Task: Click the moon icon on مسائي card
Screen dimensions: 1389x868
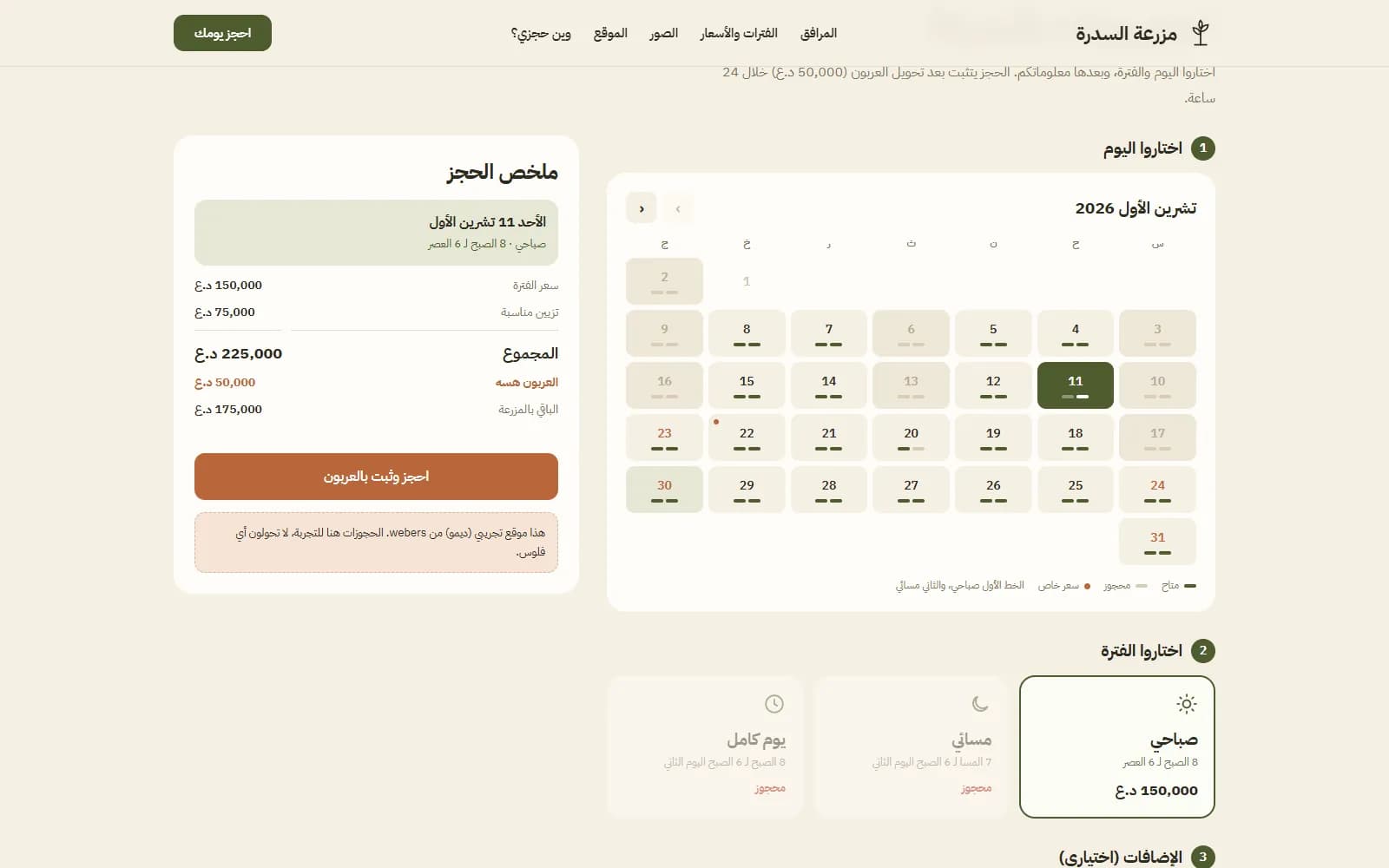Action: 980,704
